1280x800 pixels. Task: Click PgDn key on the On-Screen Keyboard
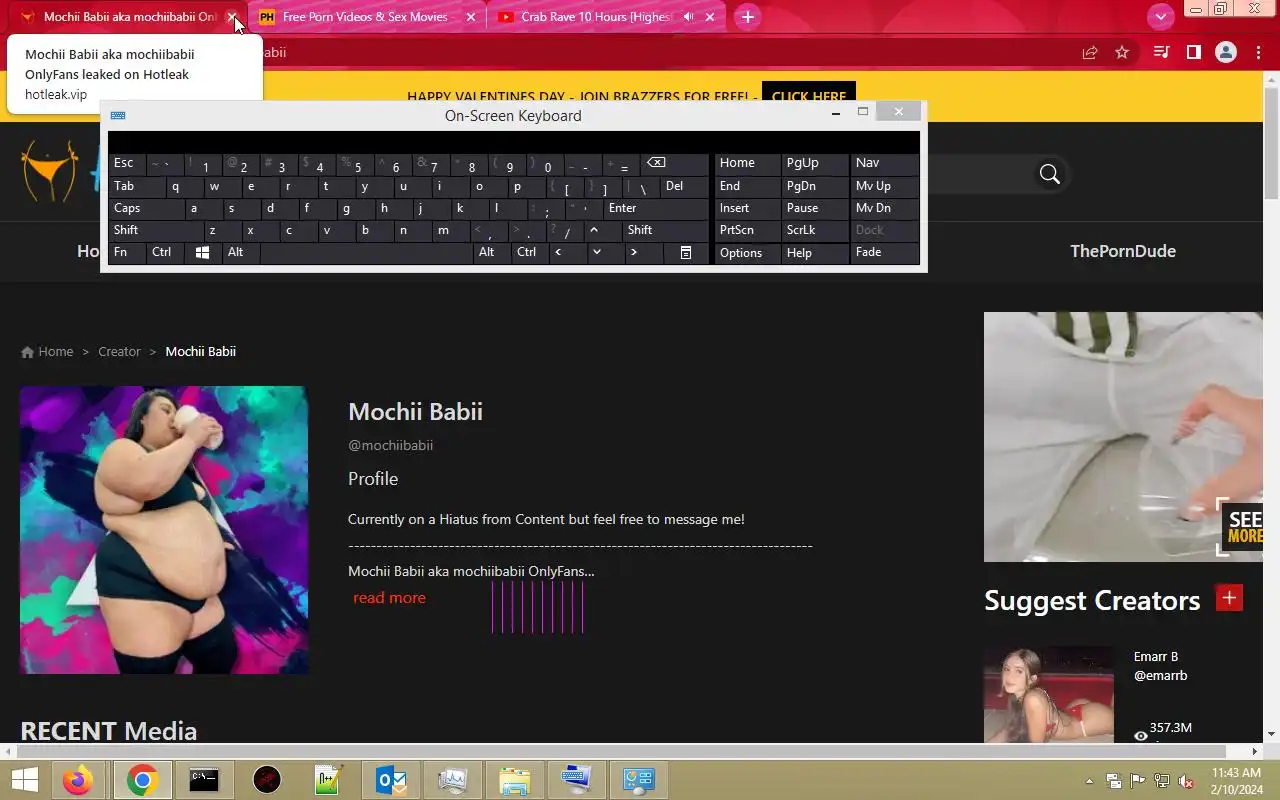point(816,186)
